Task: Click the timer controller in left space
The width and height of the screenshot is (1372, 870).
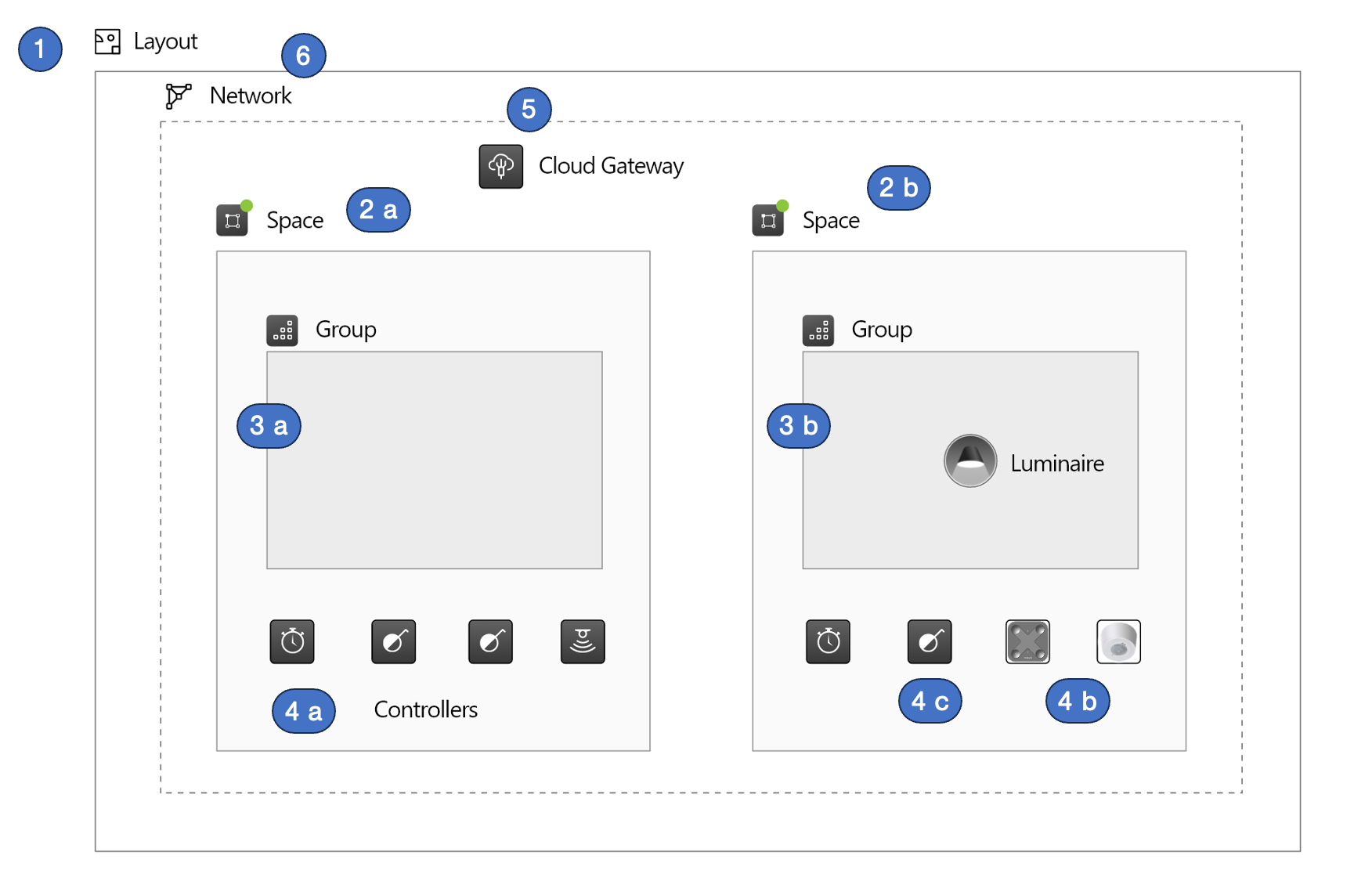Action: [x=292, y=641]
